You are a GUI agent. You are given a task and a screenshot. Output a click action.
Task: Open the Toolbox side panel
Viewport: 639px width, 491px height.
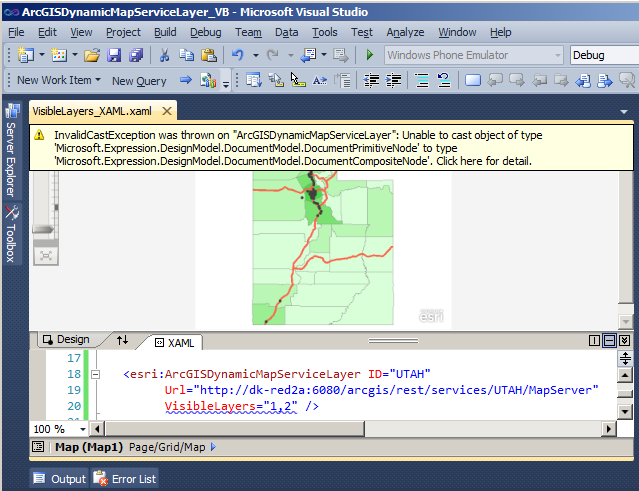pyautogui.click(x=12, y=234)
